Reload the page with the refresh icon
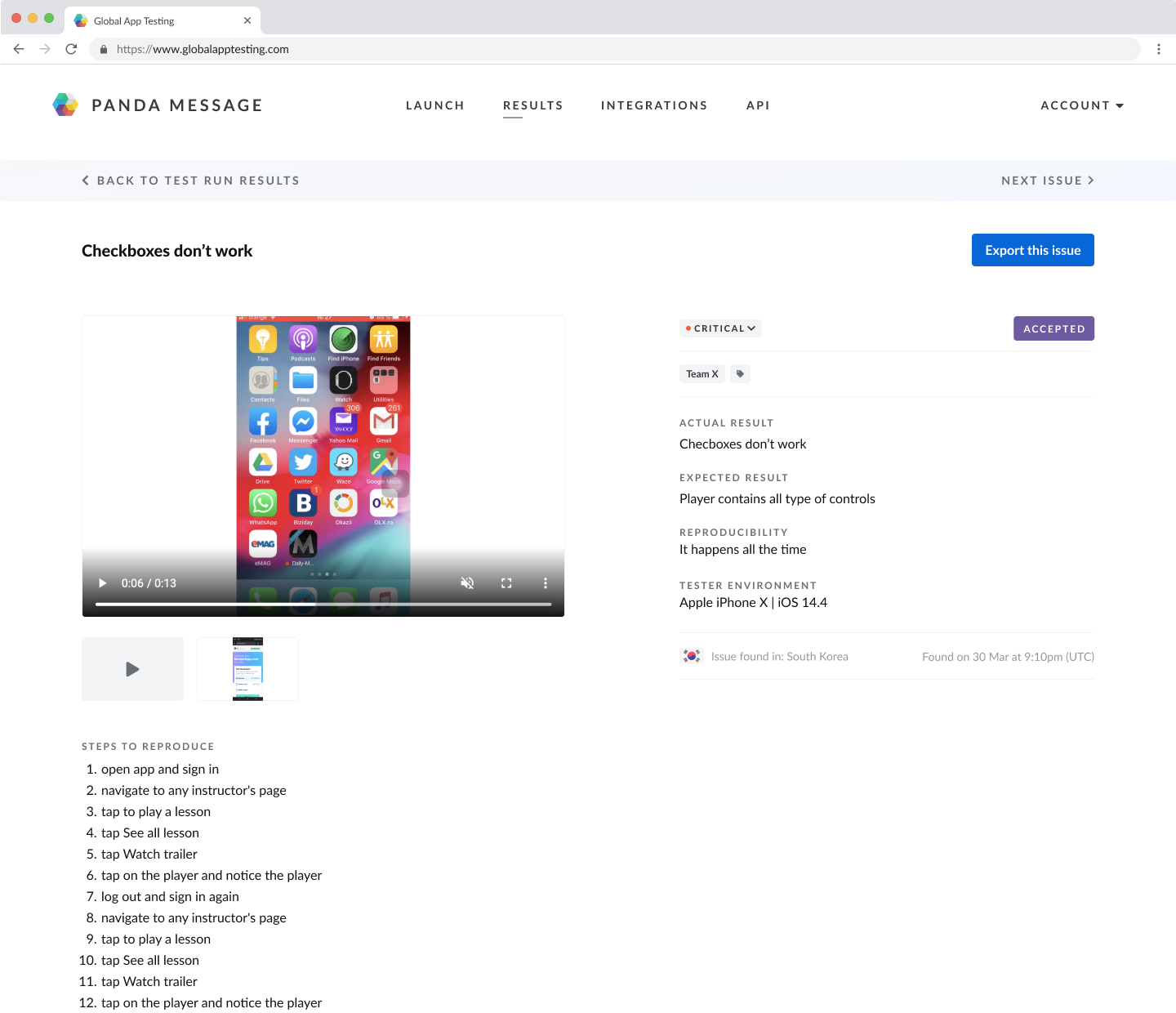This screenshot has height=1013, width=1176. (71, 49)
